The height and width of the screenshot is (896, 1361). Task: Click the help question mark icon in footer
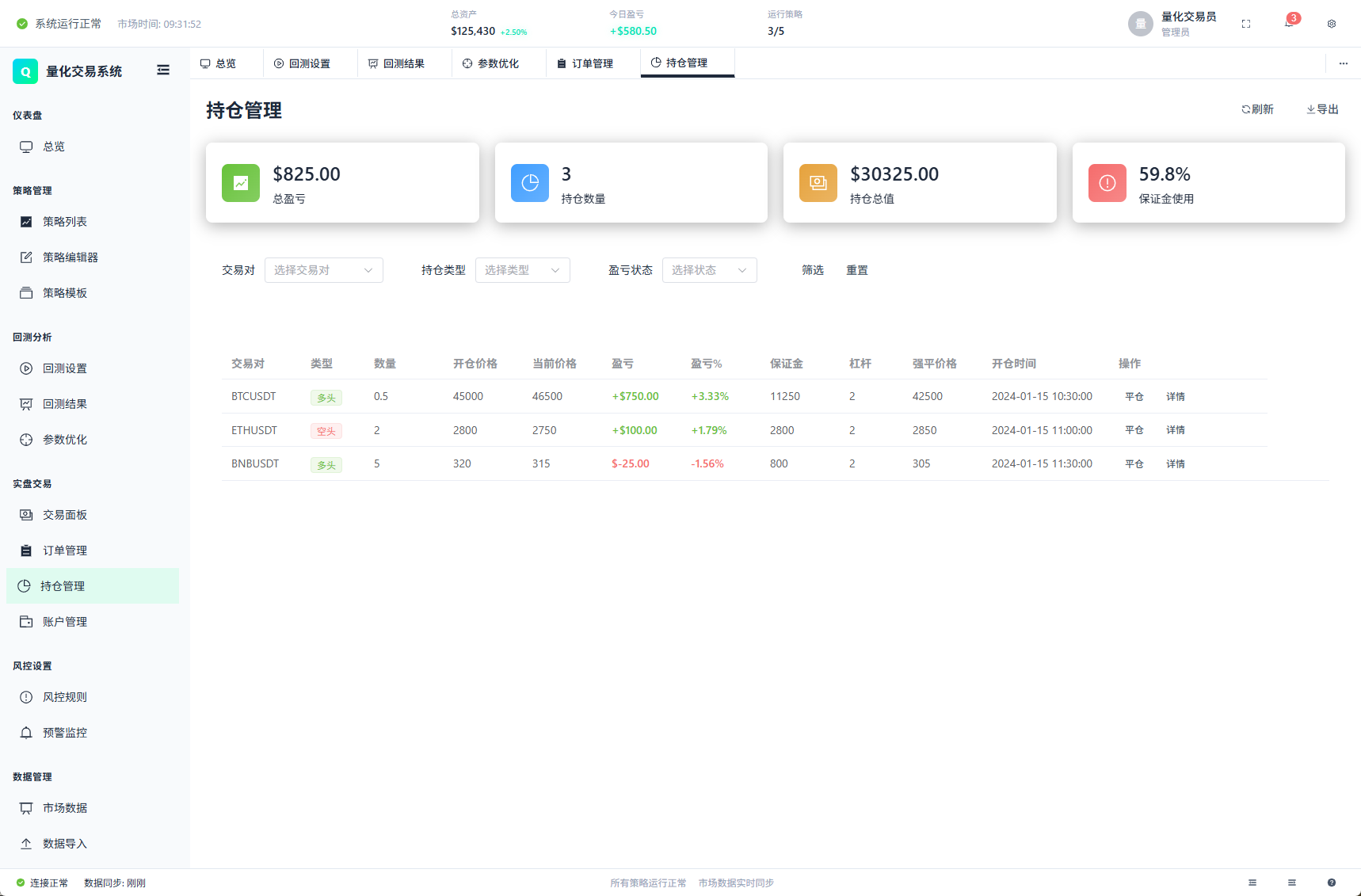tap(1332, 883)
